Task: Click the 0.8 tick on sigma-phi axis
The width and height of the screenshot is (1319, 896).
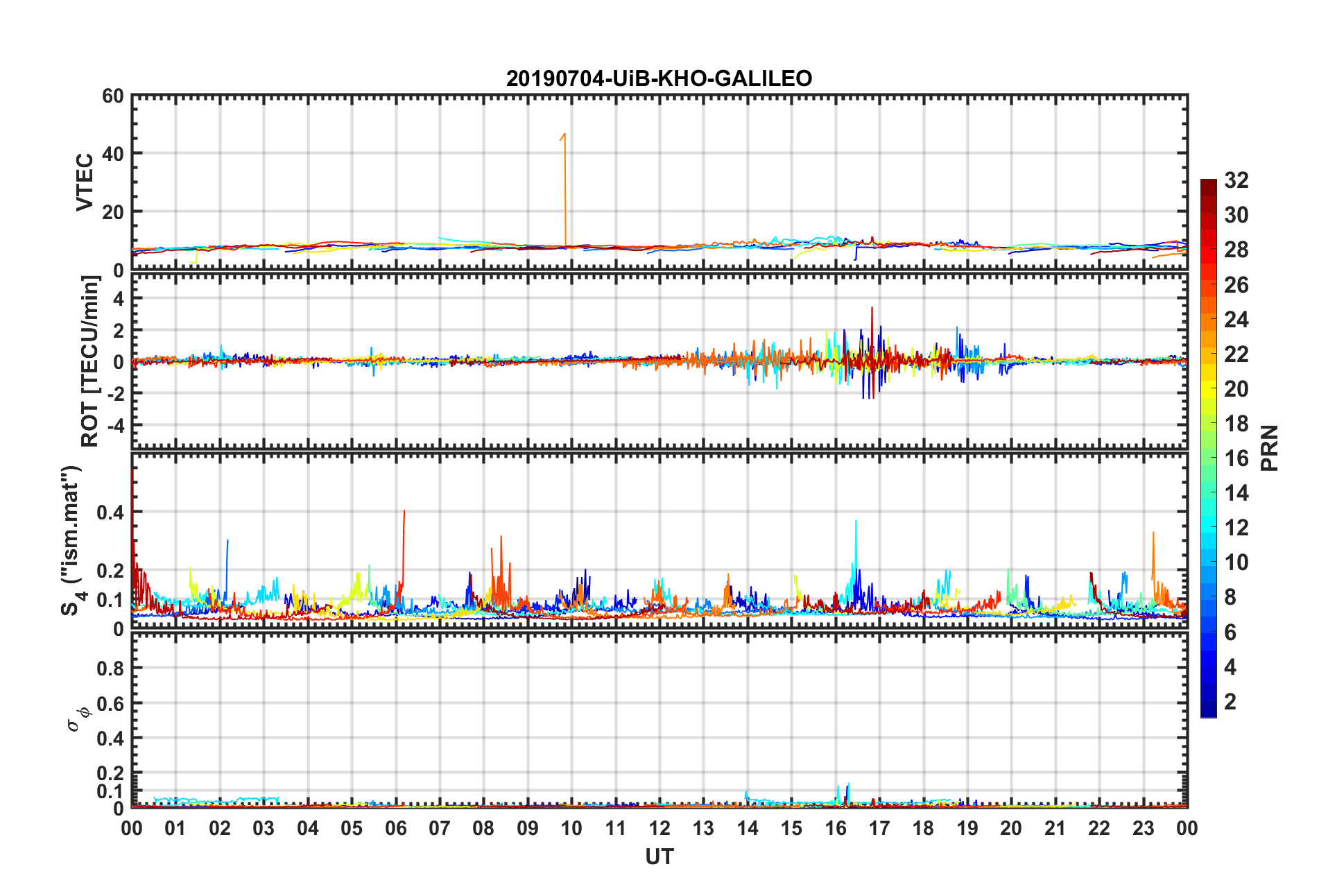Action: (x=110, y=669)
